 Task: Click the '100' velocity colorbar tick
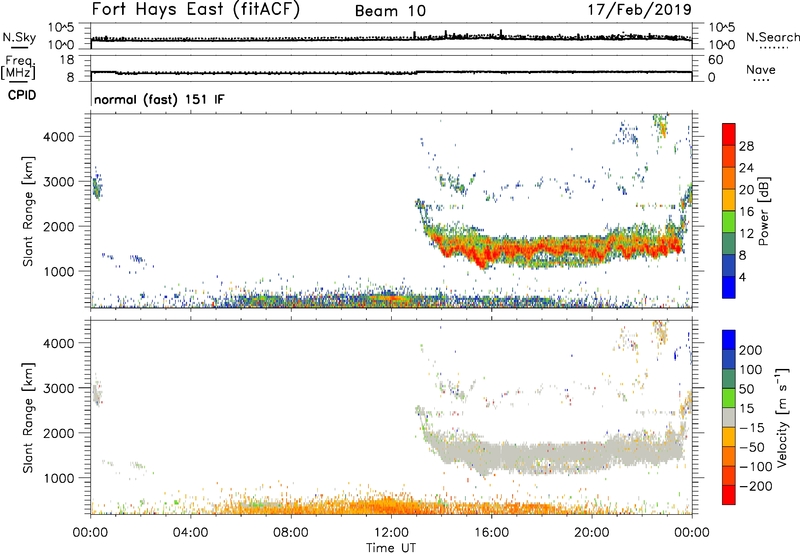[x=751, y=370]
